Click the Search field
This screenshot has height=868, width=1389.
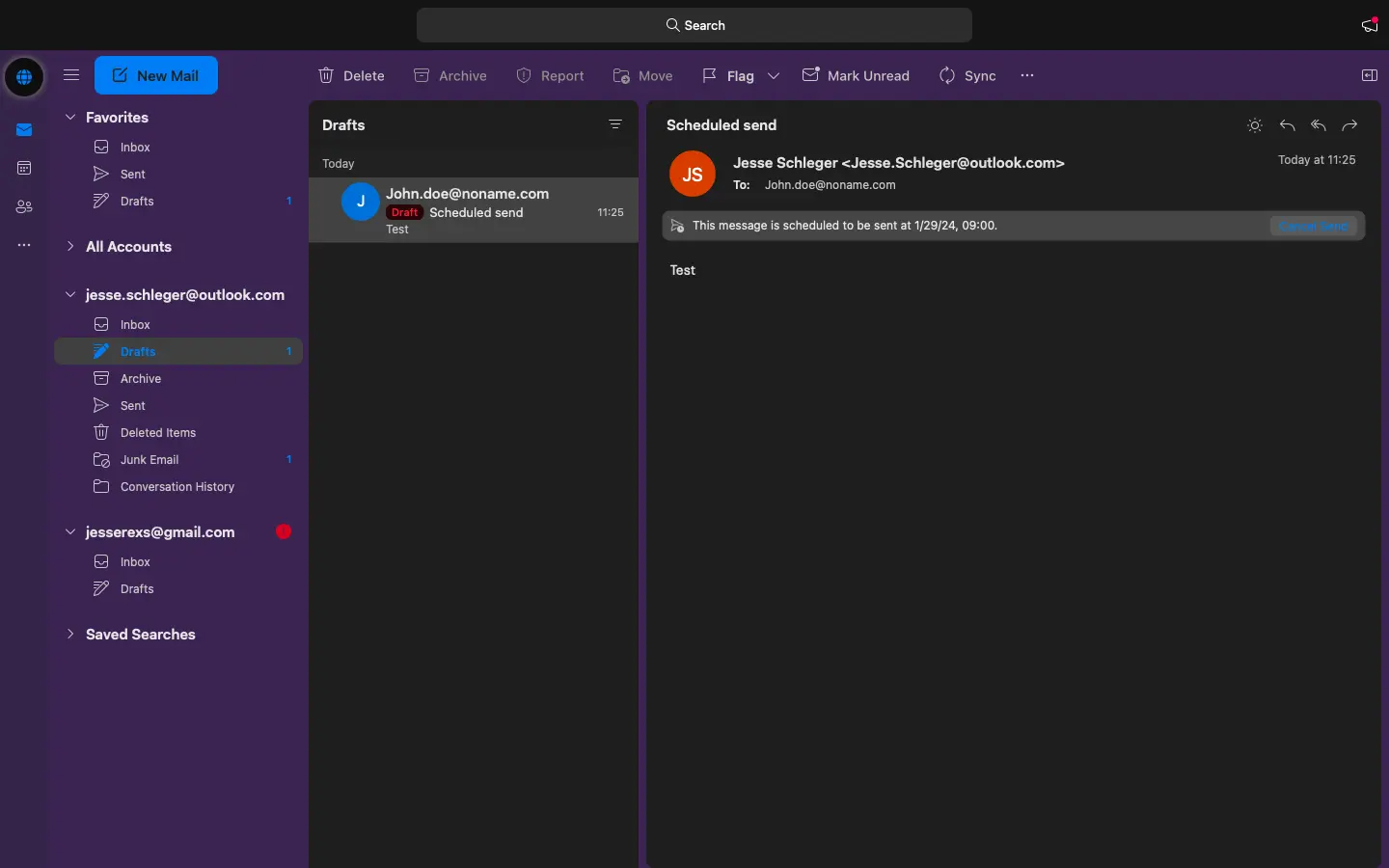tap(694, 25)
